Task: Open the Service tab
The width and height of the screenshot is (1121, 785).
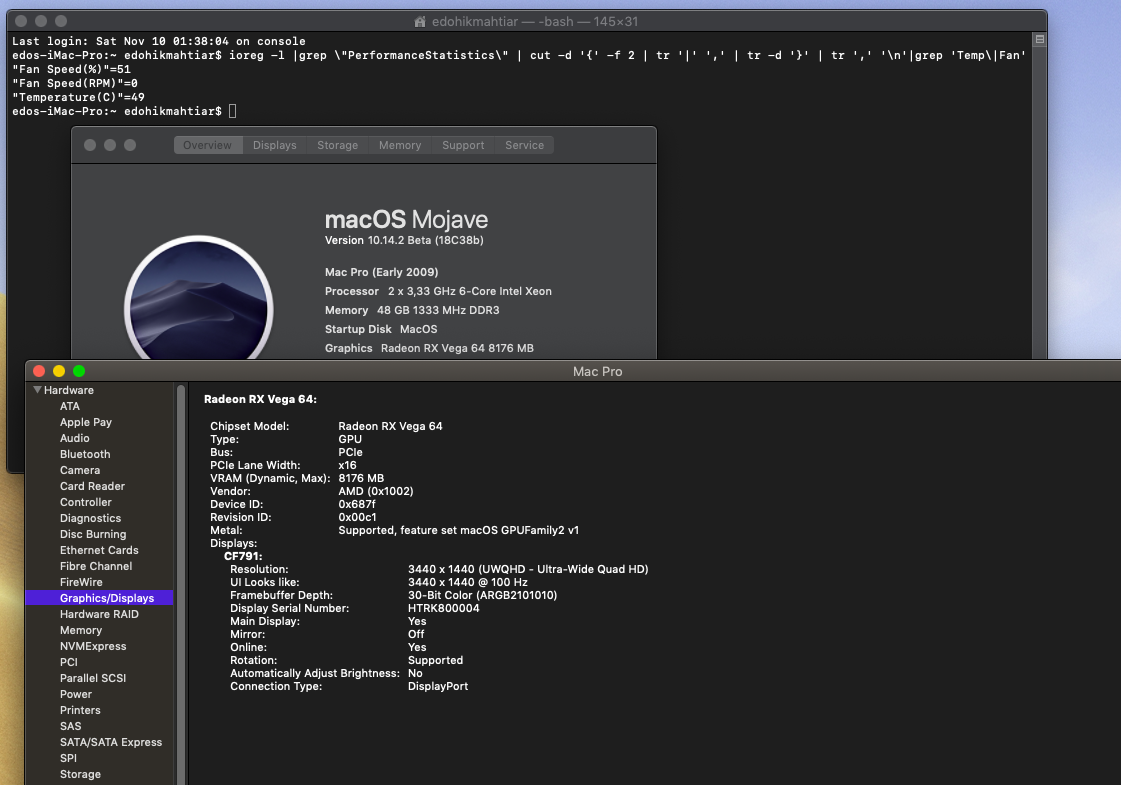Action: (524, 145)
